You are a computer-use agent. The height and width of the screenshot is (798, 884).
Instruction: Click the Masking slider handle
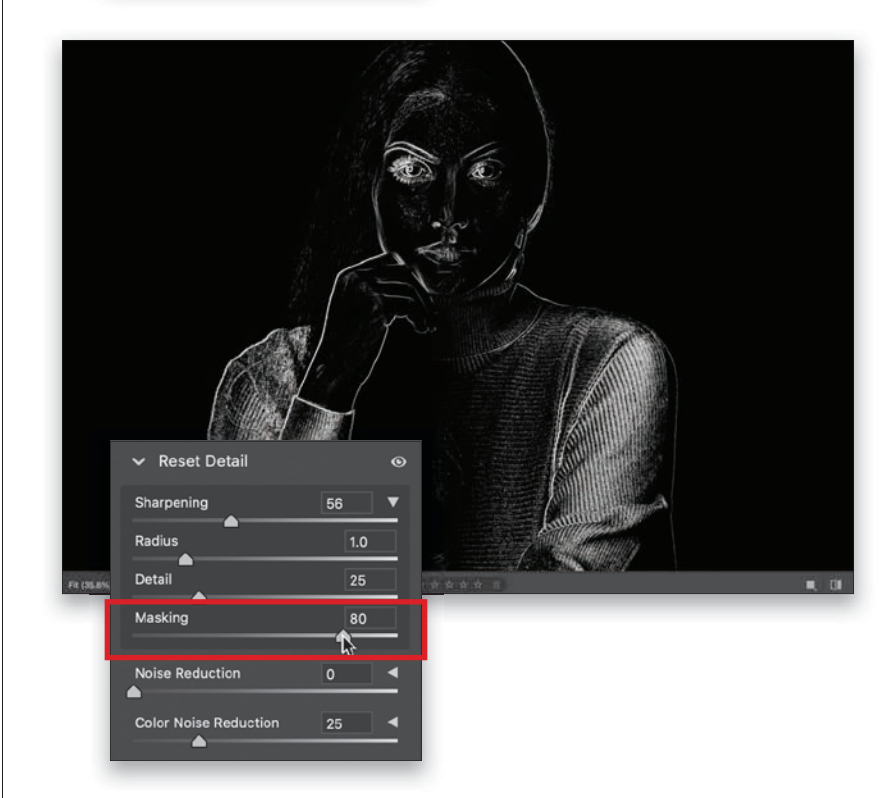click(343, 635)
